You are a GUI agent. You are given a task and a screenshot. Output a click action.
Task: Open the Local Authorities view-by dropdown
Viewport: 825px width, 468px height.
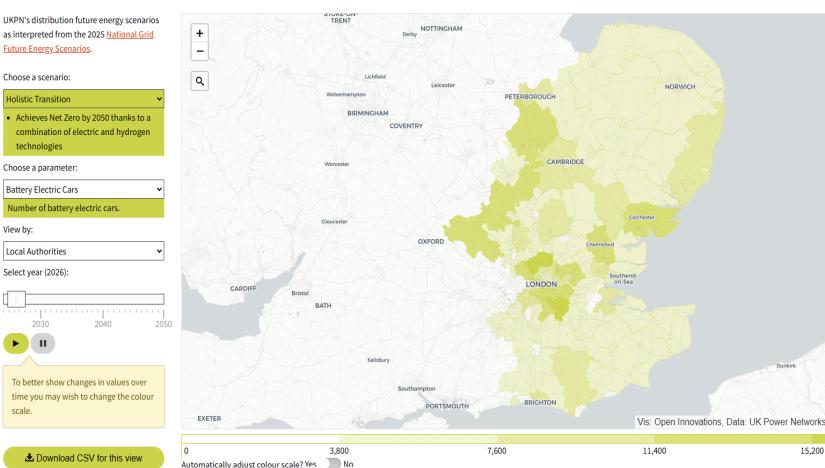click(84, 251)
